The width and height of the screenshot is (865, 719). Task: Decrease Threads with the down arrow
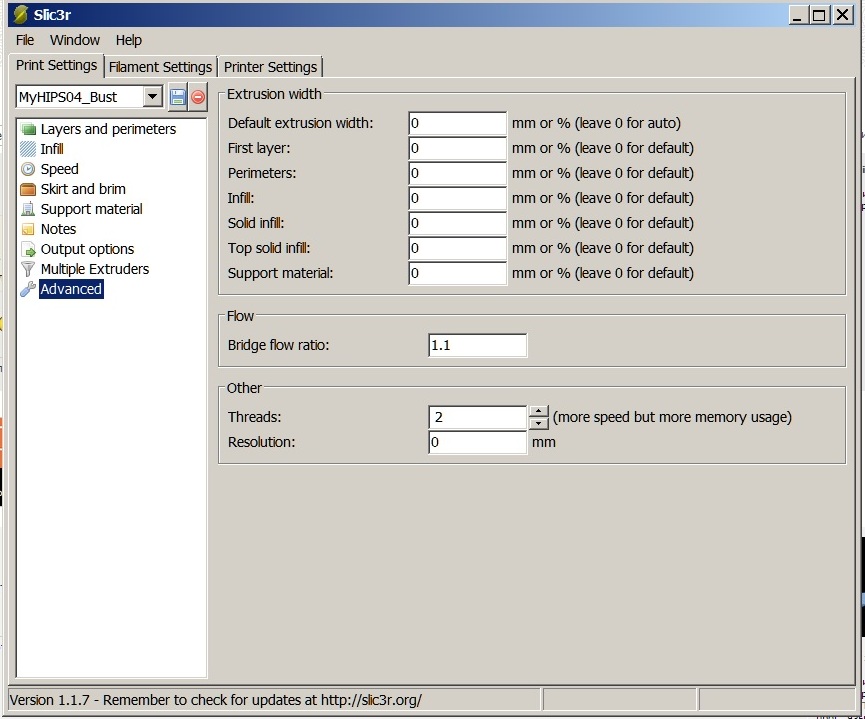click(539, 423)
